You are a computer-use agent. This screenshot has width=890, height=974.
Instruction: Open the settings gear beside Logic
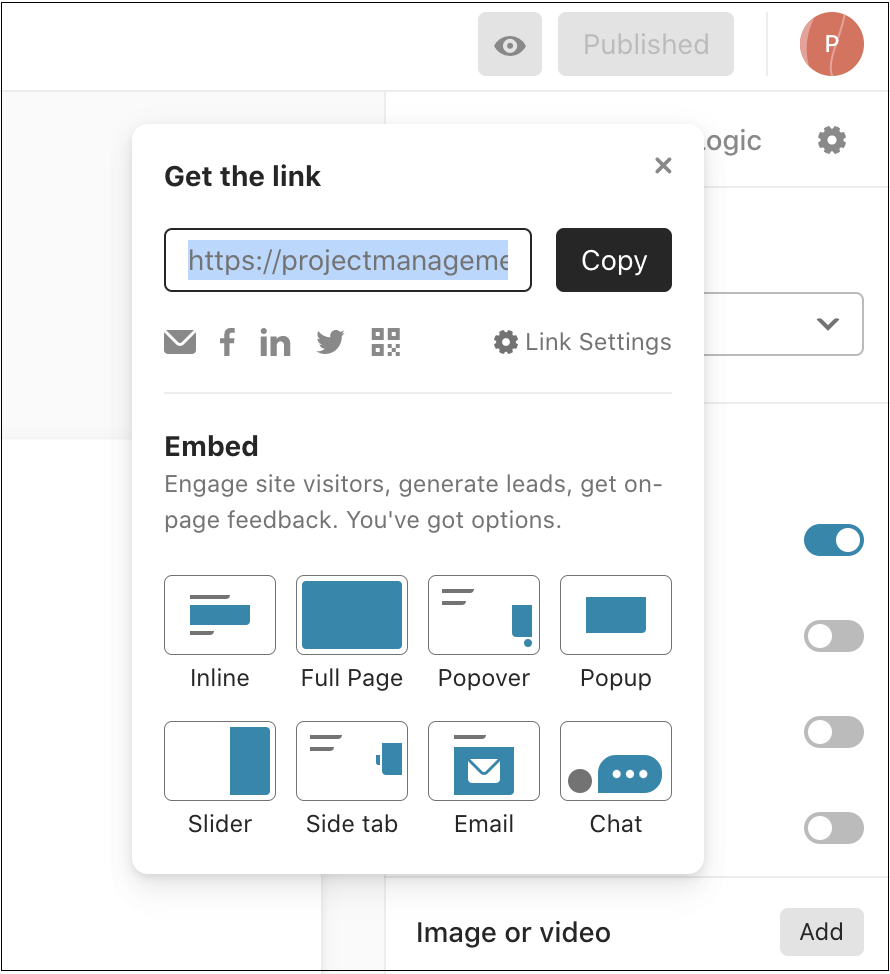pos(832,140)
